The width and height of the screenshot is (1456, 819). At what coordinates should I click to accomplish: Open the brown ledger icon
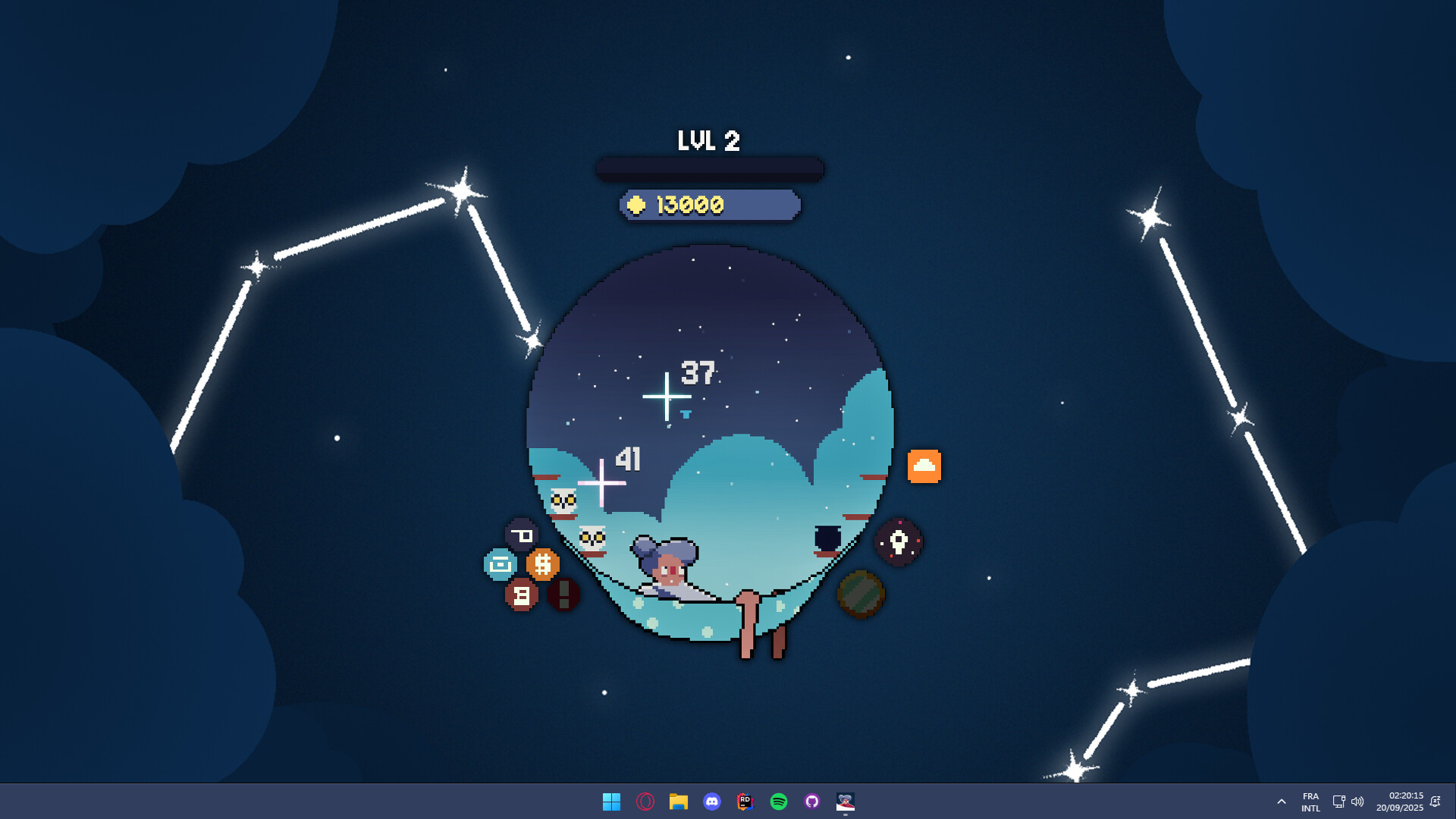coord(520,596)
